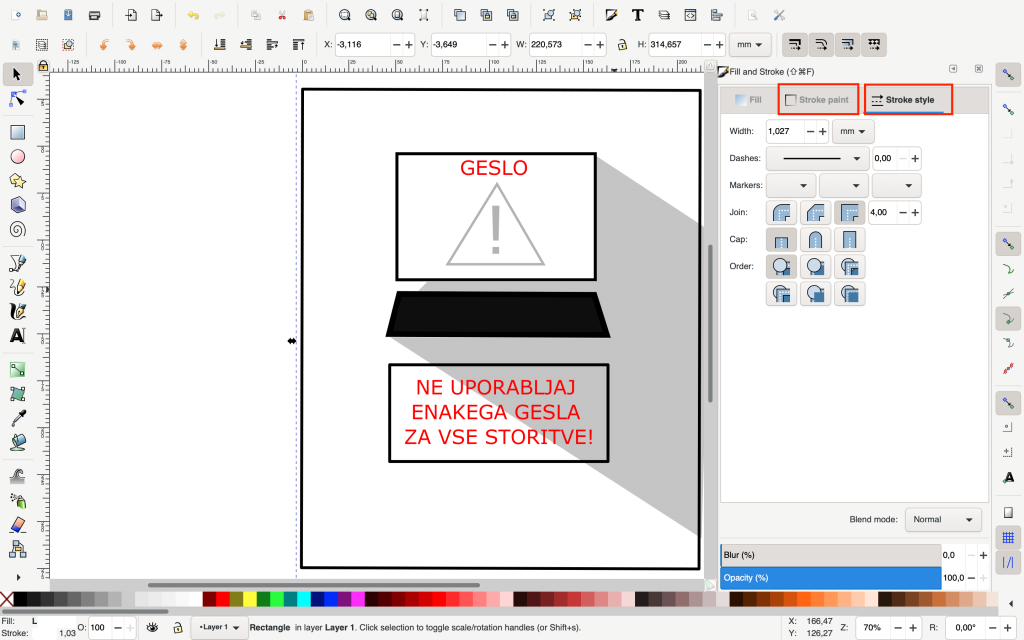Pick the 3D box tool

pos(18,205)
